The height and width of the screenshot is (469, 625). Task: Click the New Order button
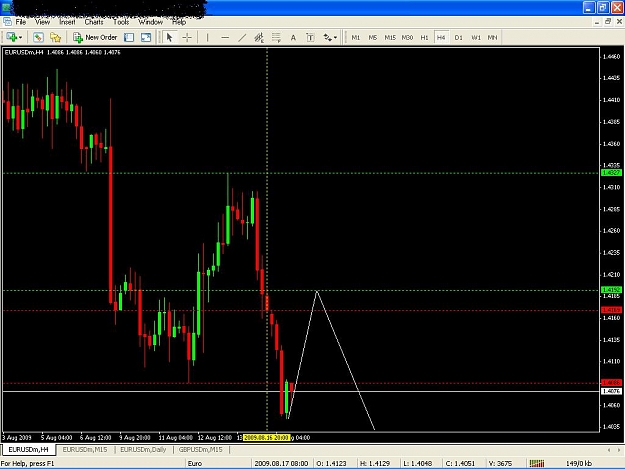95,37
